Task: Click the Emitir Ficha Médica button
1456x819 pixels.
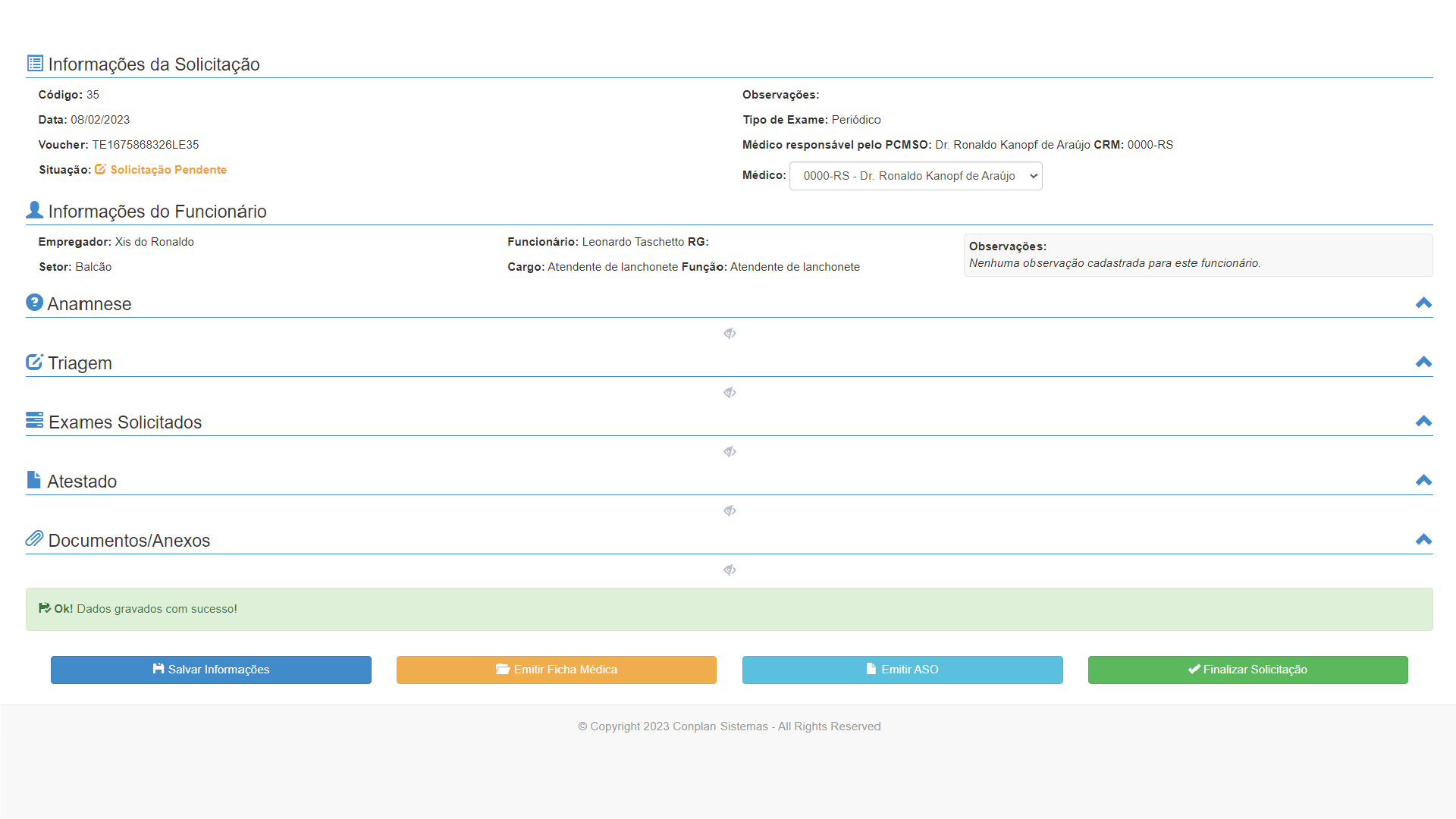Action: click(556, 670)
